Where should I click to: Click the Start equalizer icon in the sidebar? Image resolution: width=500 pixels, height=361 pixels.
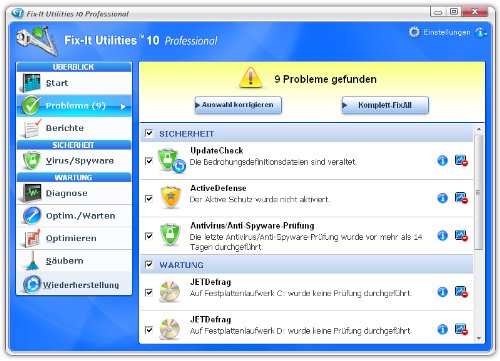point(31,83)
